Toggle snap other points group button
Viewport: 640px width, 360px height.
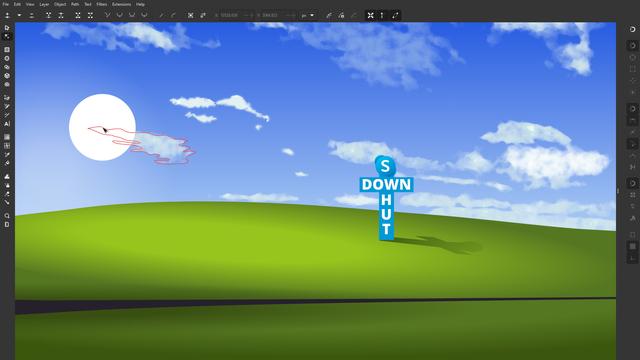(x=632, y=183)
